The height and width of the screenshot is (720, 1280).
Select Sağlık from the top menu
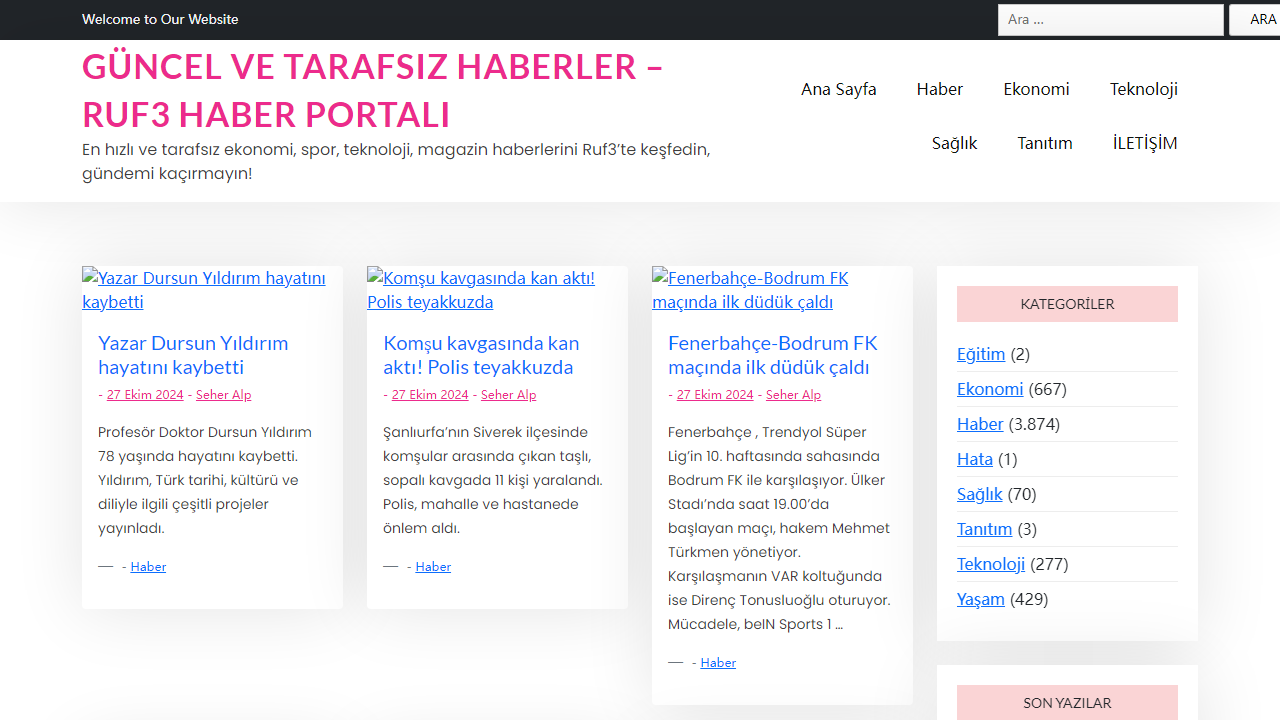(953, 143)
